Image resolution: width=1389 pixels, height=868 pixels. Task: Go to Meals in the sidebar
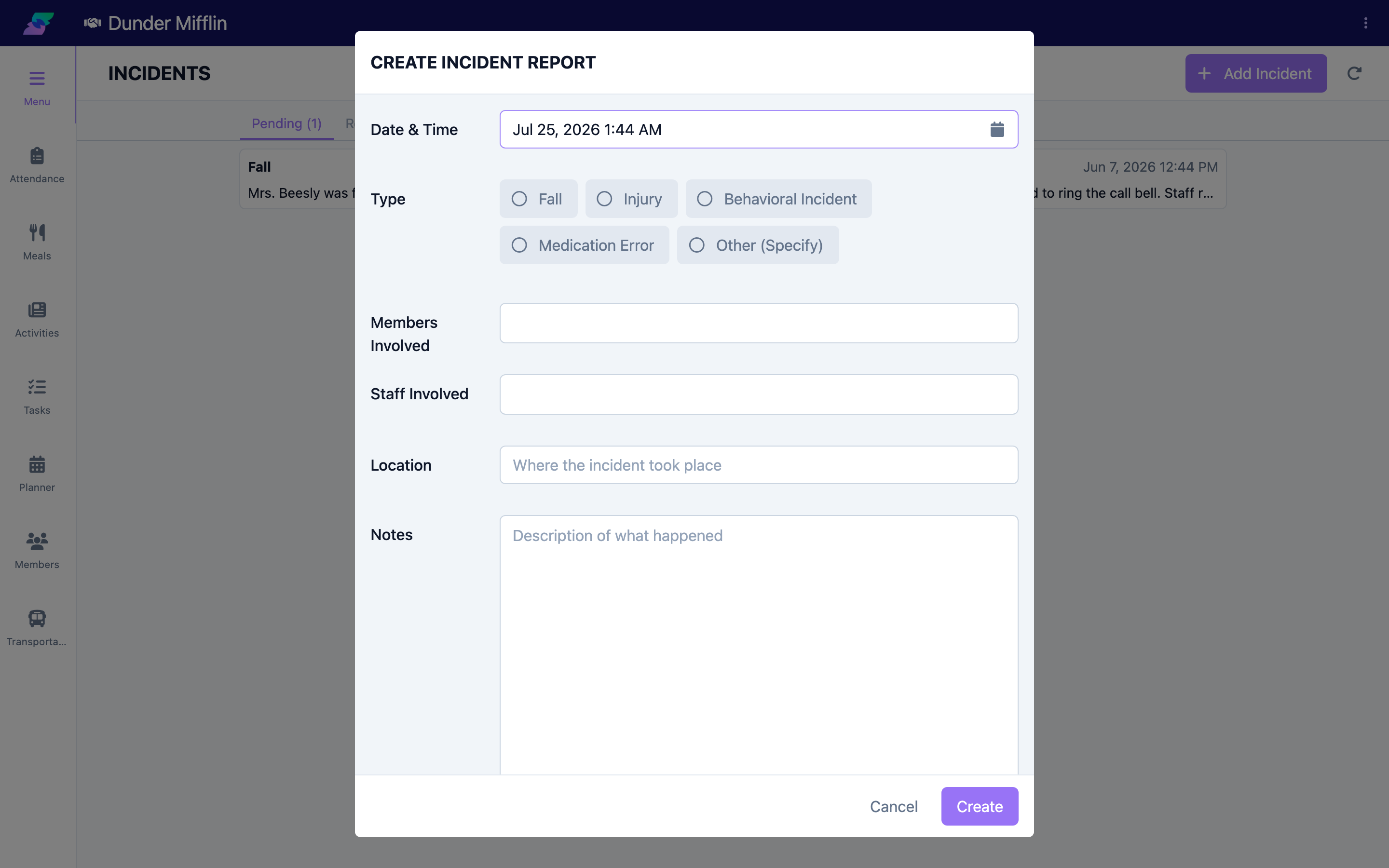37,242
